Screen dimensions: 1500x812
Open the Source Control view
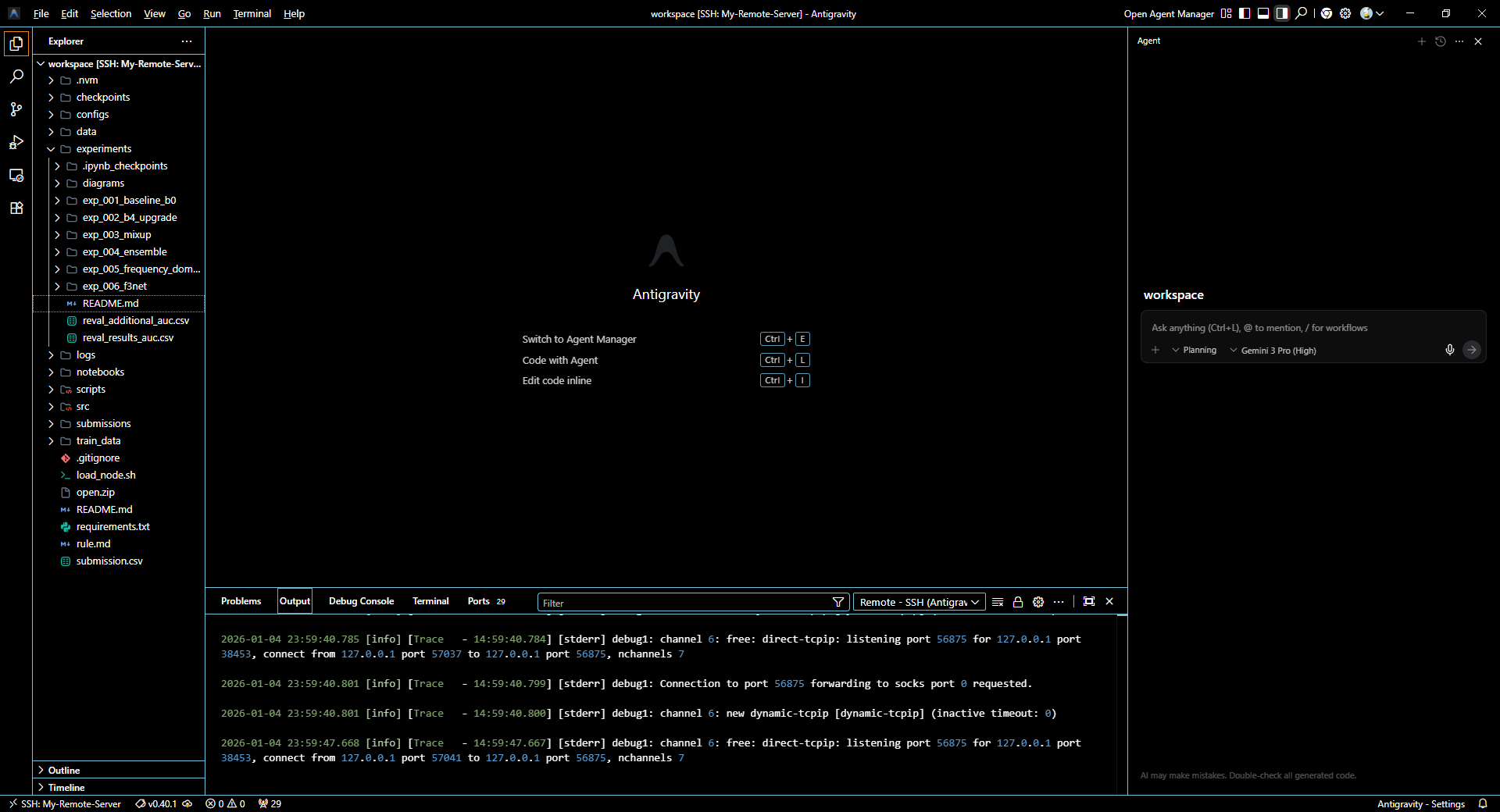(16, 109)
